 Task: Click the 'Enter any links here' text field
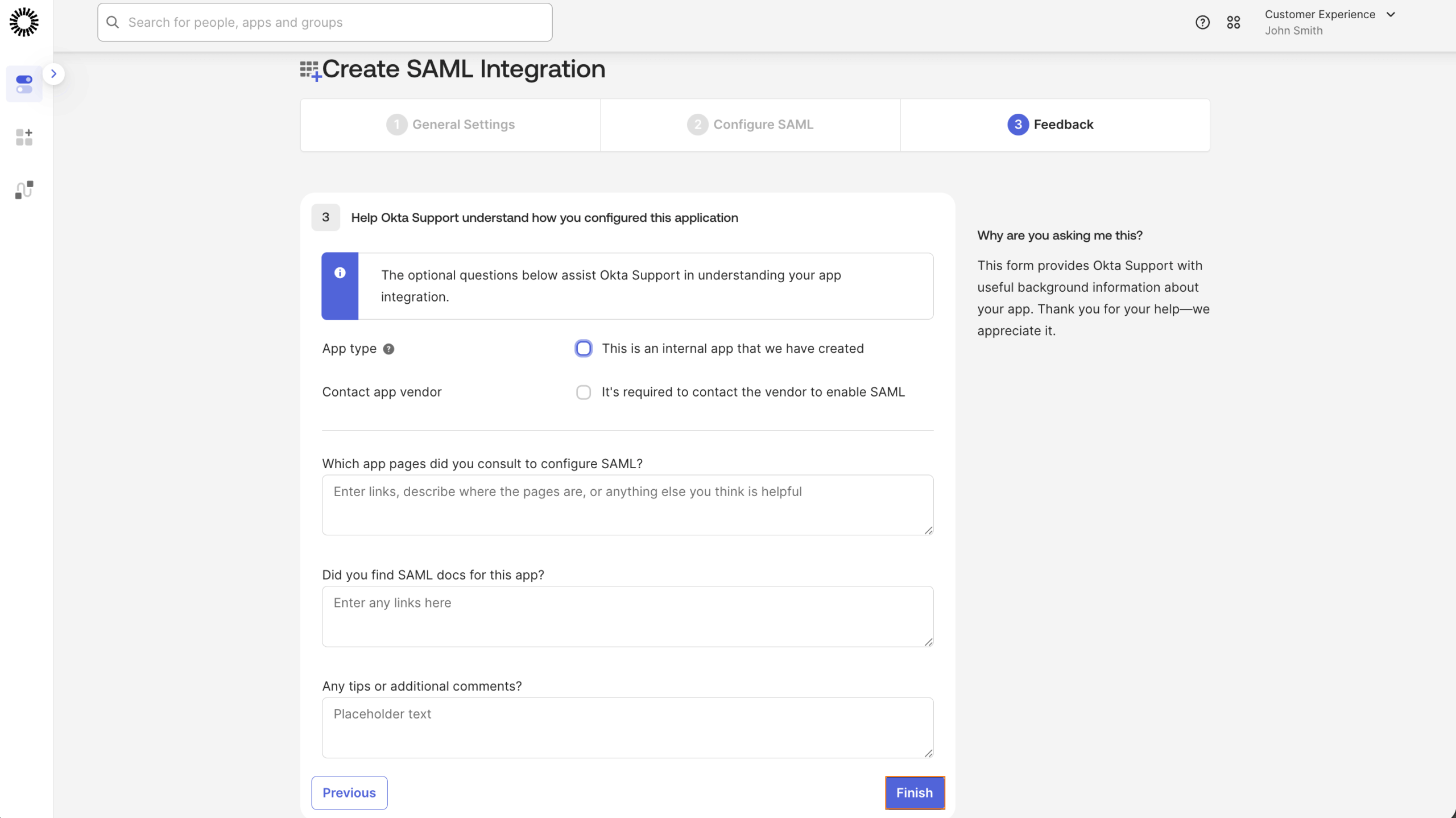pos(626,616)
